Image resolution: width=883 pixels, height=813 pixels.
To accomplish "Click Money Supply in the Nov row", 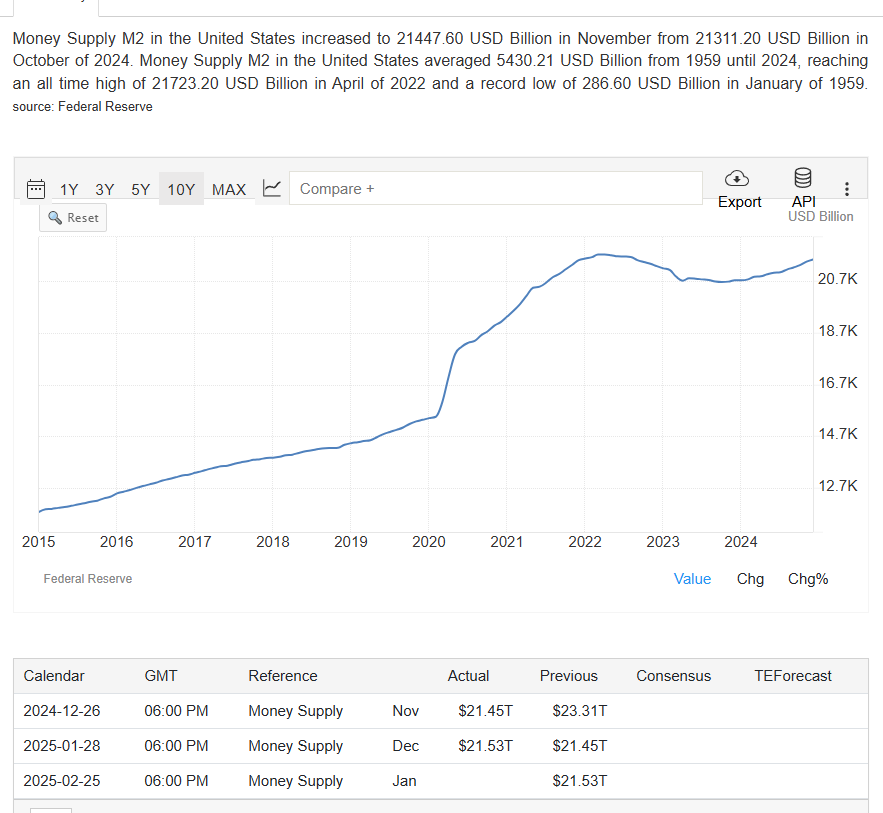I will [295, 711].
